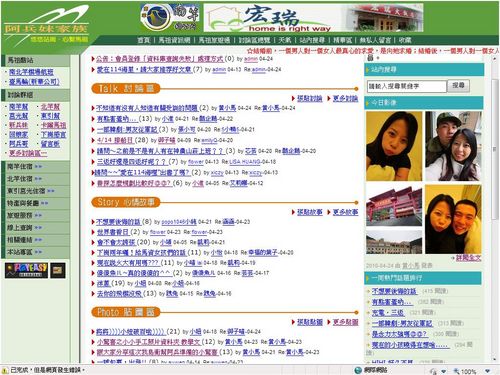Open the 張貼討論 link in the Talk section

[x=310, y=98]
